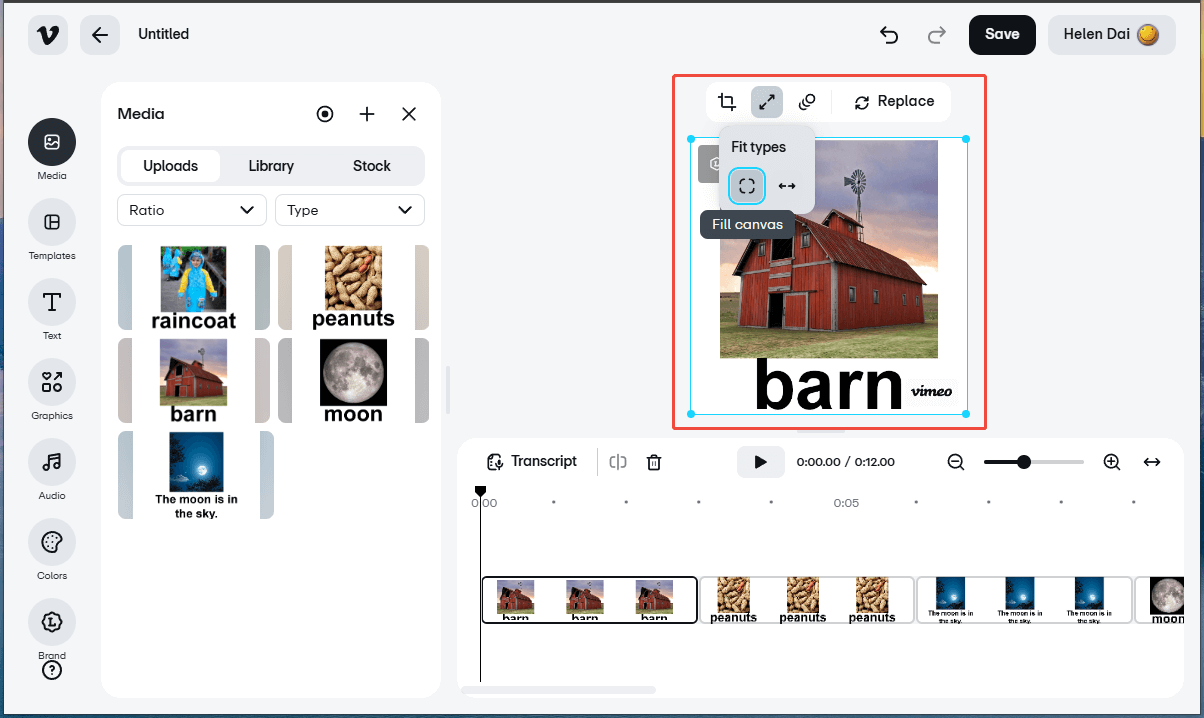Select the moon thumbnail in Media uploads
Image resolution: width=1204 pixels, height=718 pixels.
353,380
